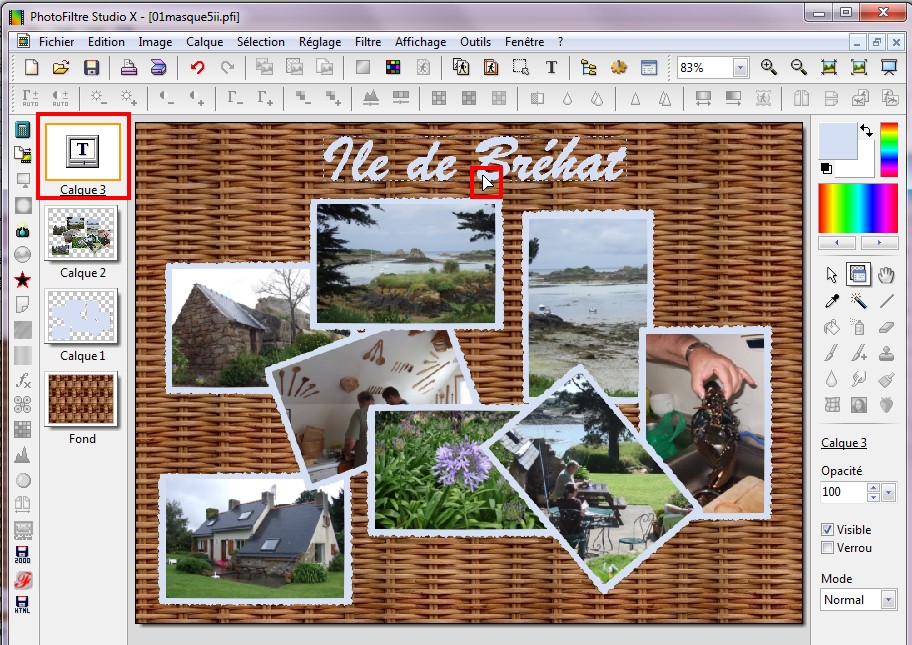This screenshot has width=912, height=645.
Task: Click the background color swatch
Action: (x=865, y=168)
